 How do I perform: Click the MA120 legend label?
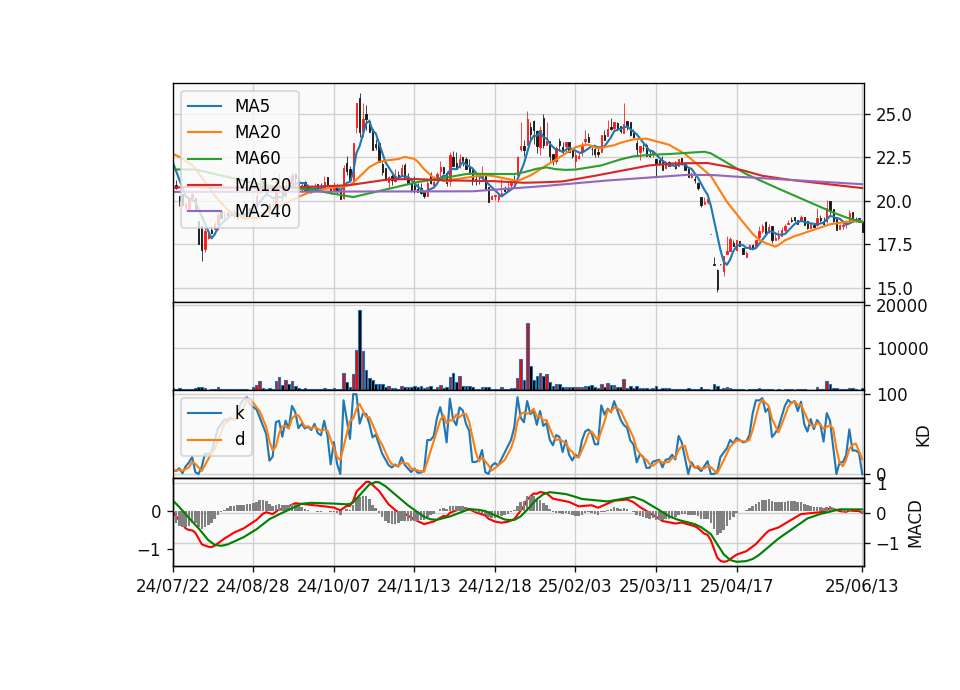[263, 185]
